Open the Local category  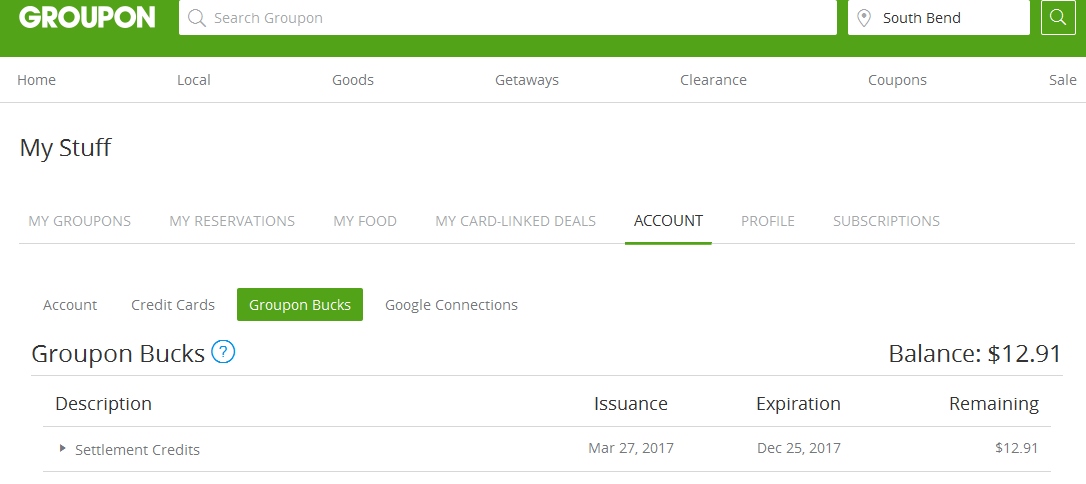tap(193, 80)
